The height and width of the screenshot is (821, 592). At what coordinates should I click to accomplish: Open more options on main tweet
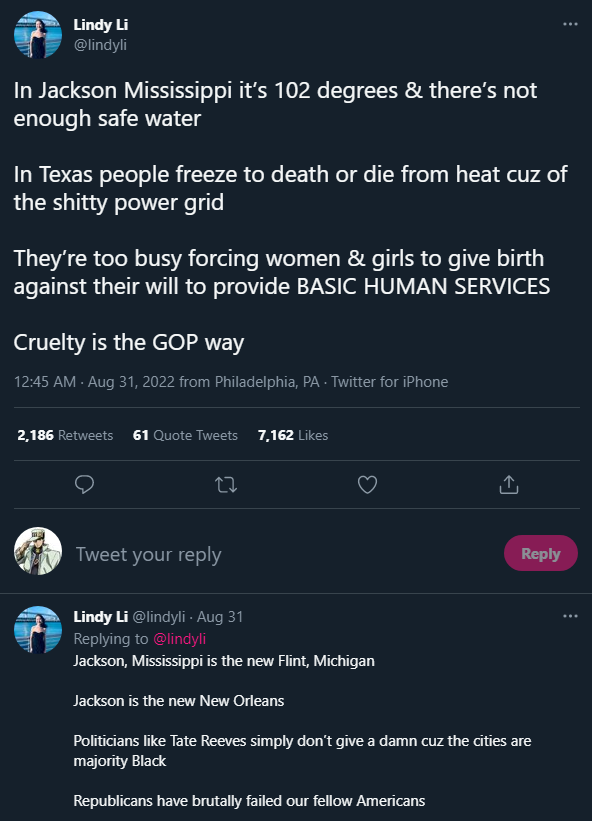(x=570, y=24)
